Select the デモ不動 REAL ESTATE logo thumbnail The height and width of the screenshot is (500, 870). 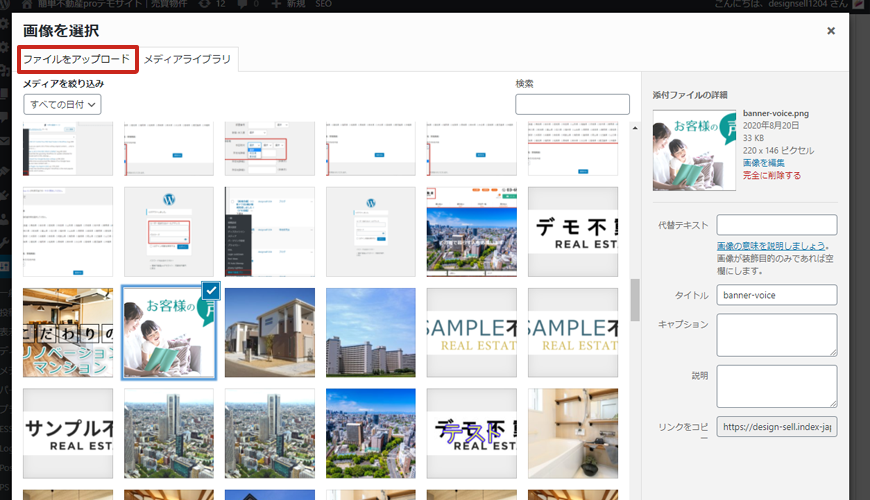[573, 231]
